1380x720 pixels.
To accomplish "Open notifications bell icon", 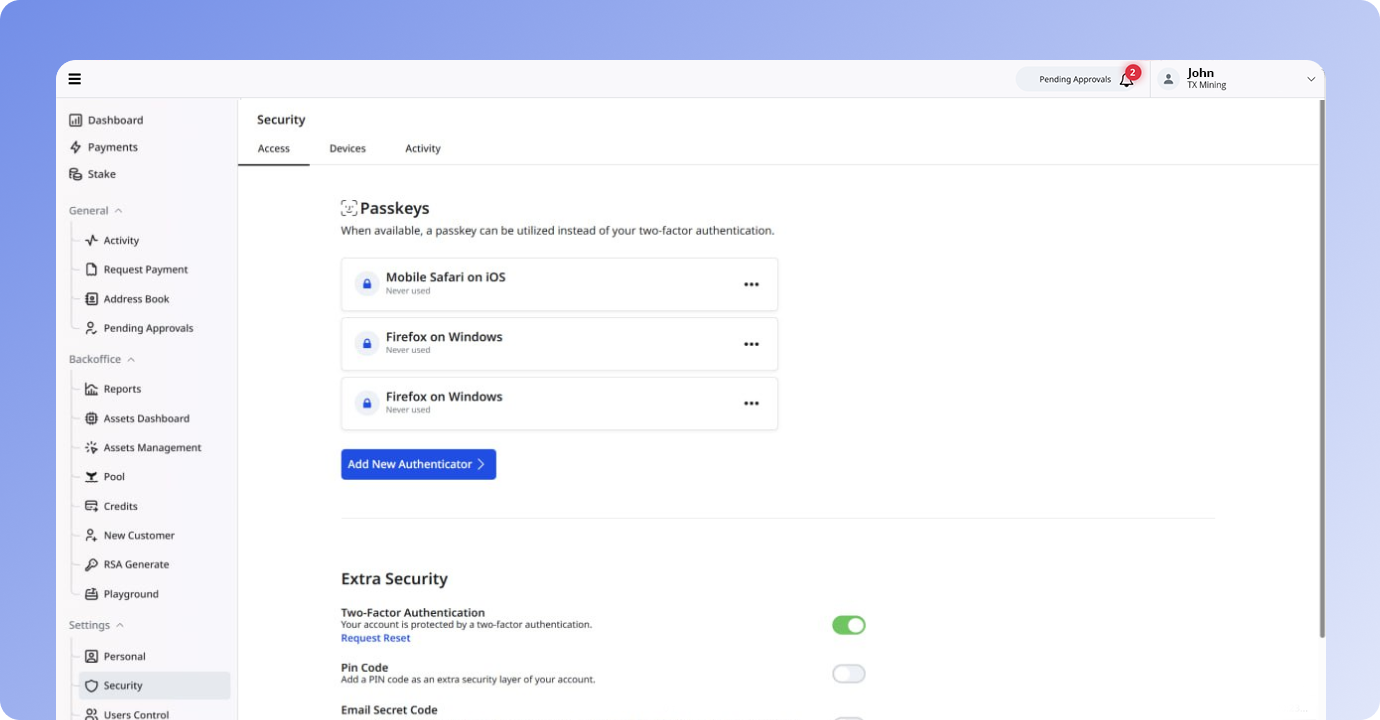I will coord(1126,80).
